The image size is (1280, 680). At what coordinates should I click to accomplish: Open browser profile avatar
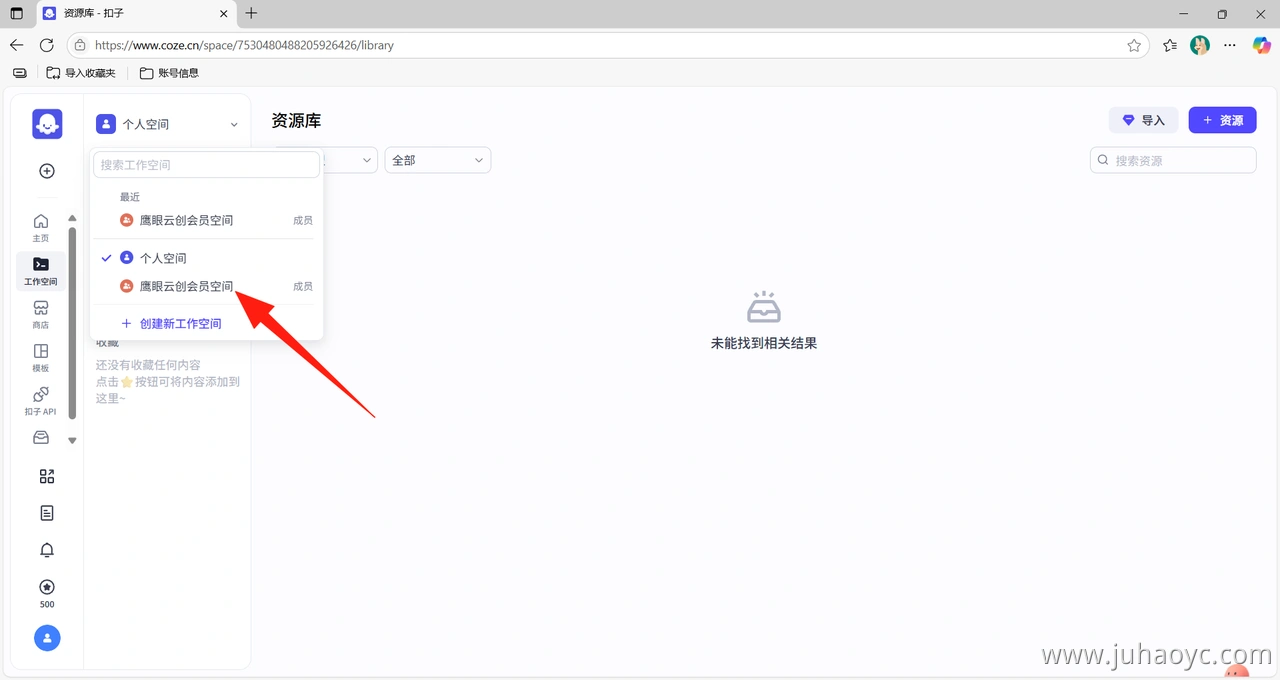tap(1200, 45)
